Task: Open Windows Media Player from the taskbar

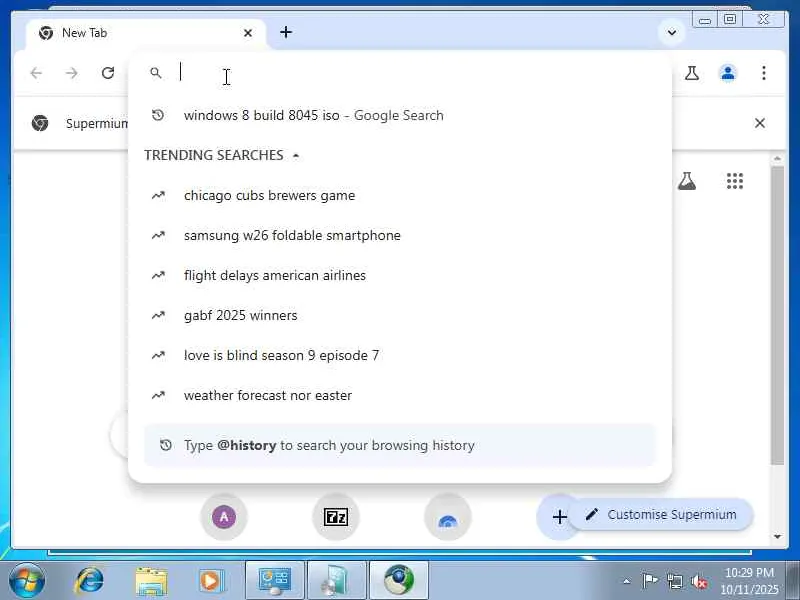Action: tap(212, 581)
